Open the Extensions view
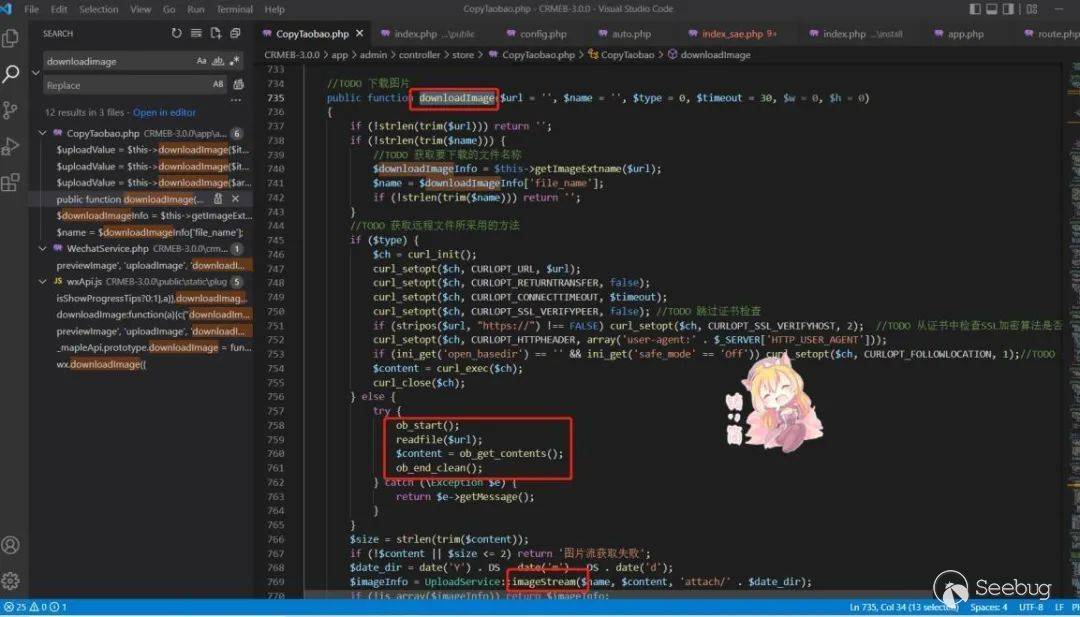The width and height of the screenshot is (1080, 617). coord(11,183)
